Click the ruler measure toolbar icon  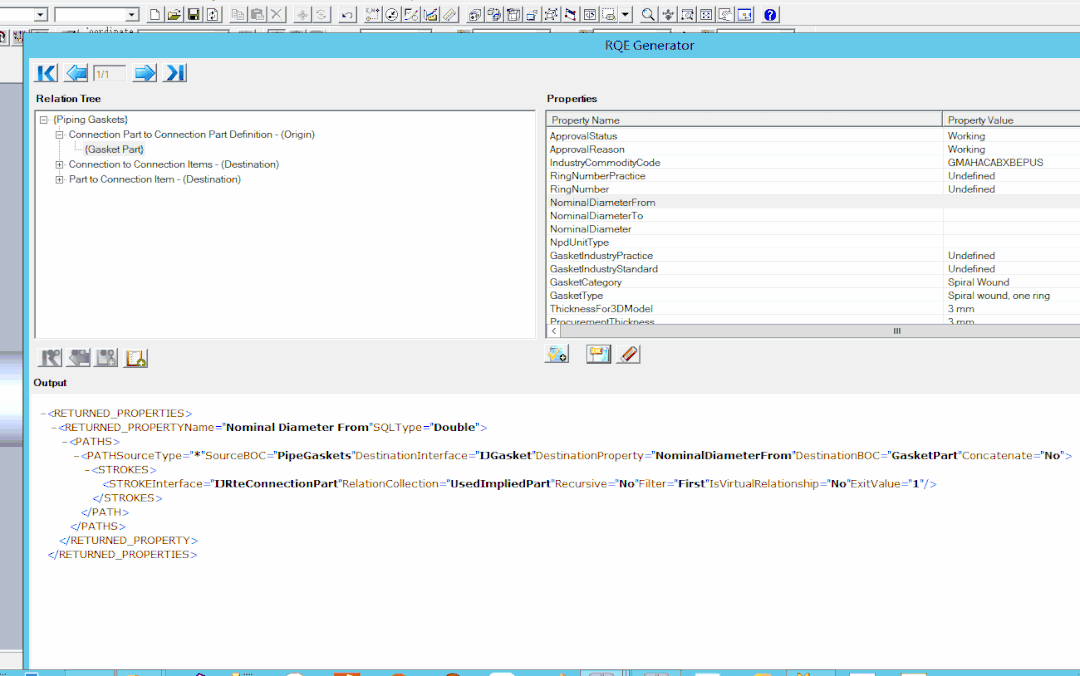(x=450, y=14)
